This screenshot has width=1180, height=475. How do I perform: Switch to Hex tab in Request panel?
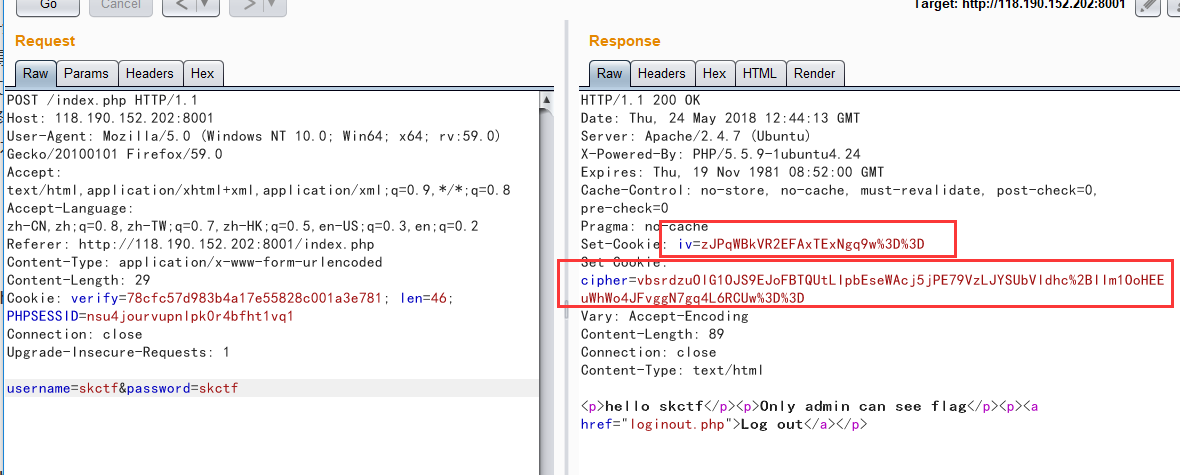[202, 73]
